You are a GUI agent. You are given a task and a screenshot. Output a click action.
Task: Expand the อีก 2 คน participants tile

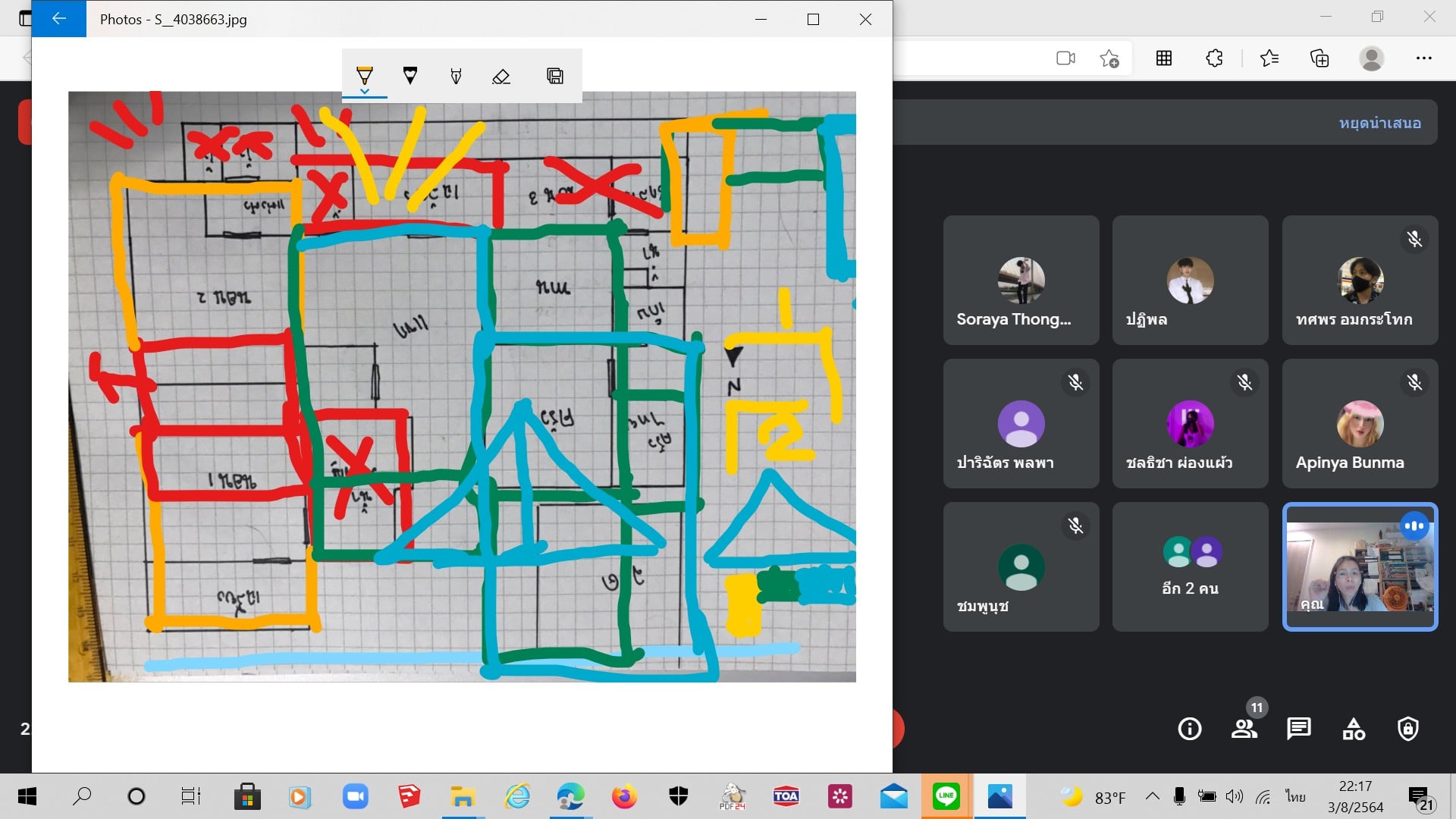pyautogui.click(x=1190, y=566)
